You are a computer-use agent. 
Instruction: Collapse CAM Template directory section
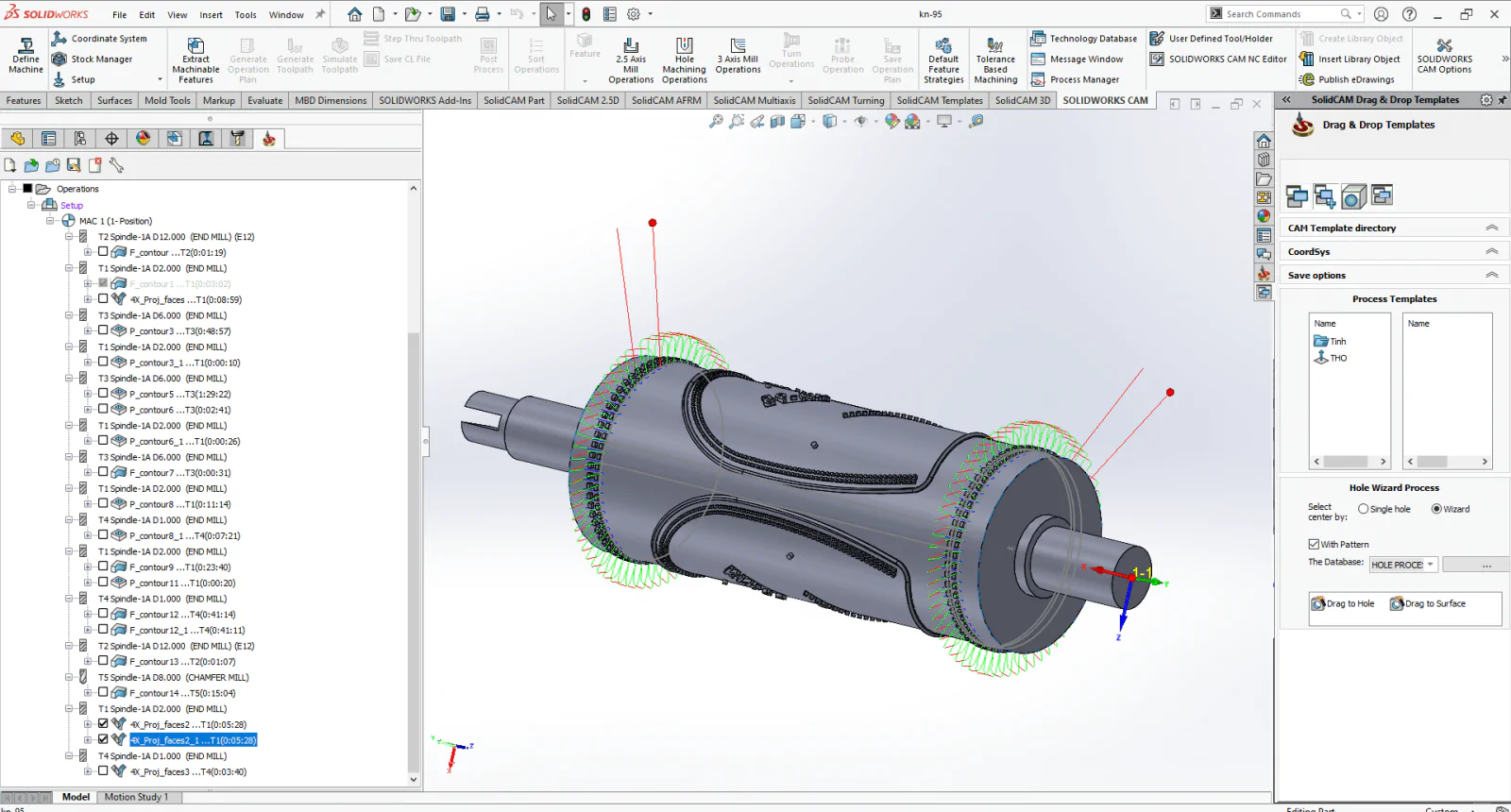1492,228
